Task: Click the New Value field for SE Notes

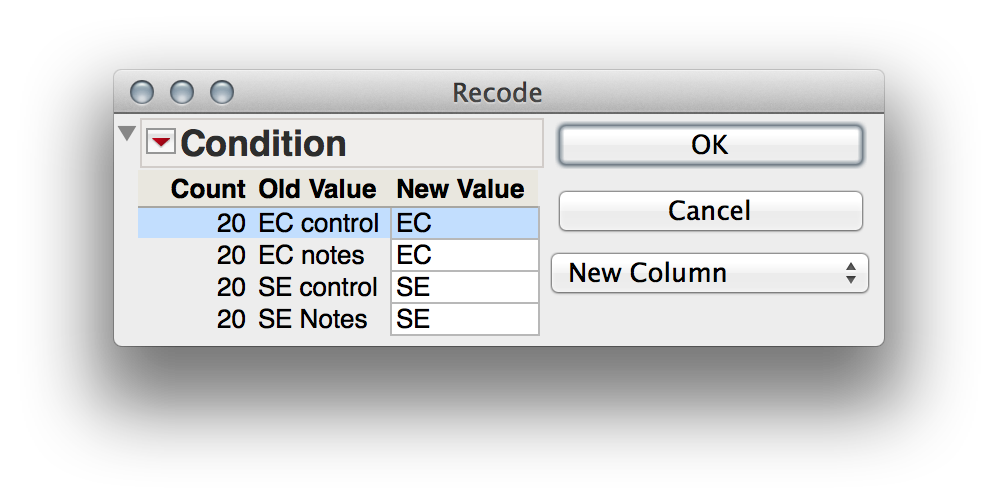Action: click(x=464, y=319)
